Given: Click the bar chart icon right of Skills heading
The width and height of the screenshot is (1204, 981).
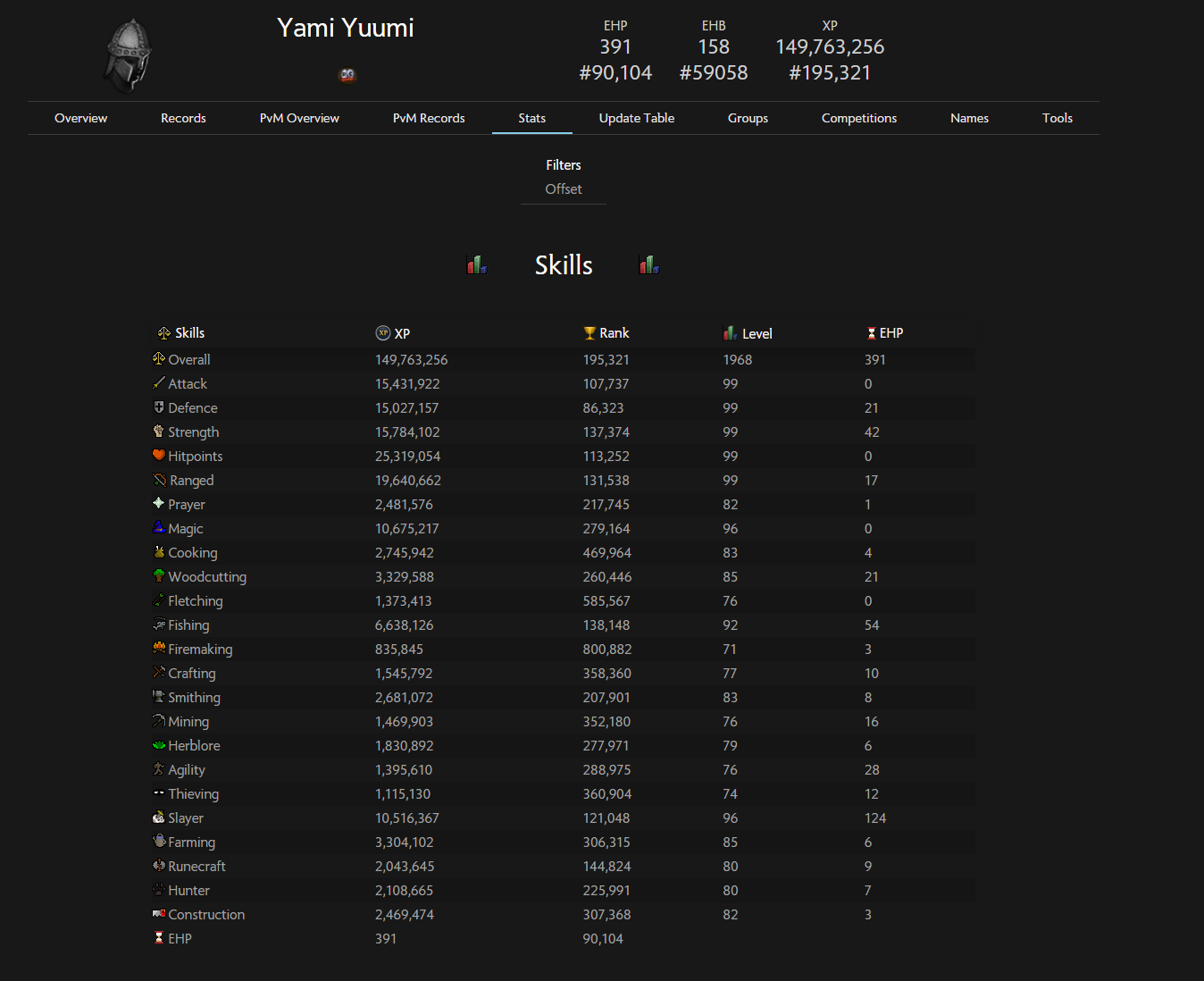Looking at the screenshot, I should [x=649, y=264].
